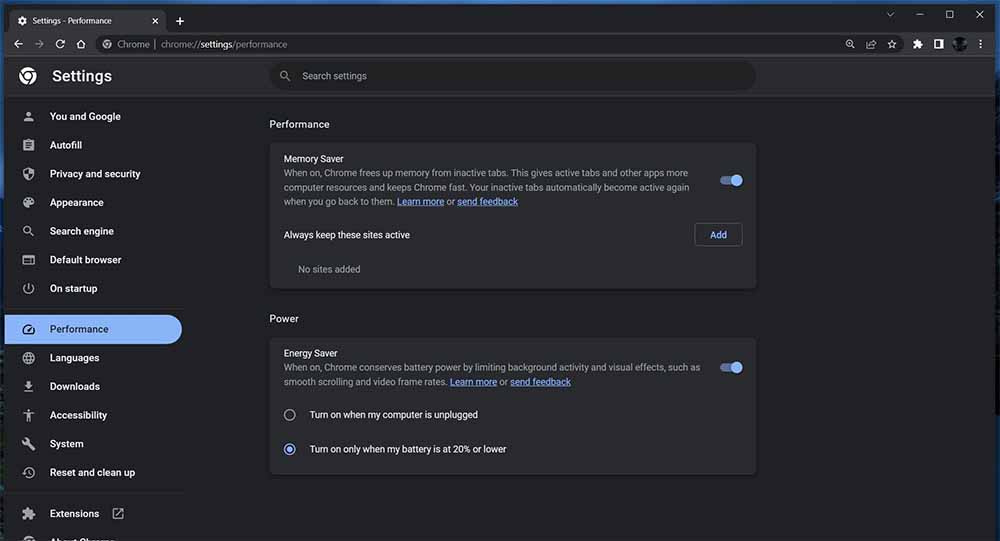
Task: Click send feedback link under Memory Saver
Action: pos(487,202)
